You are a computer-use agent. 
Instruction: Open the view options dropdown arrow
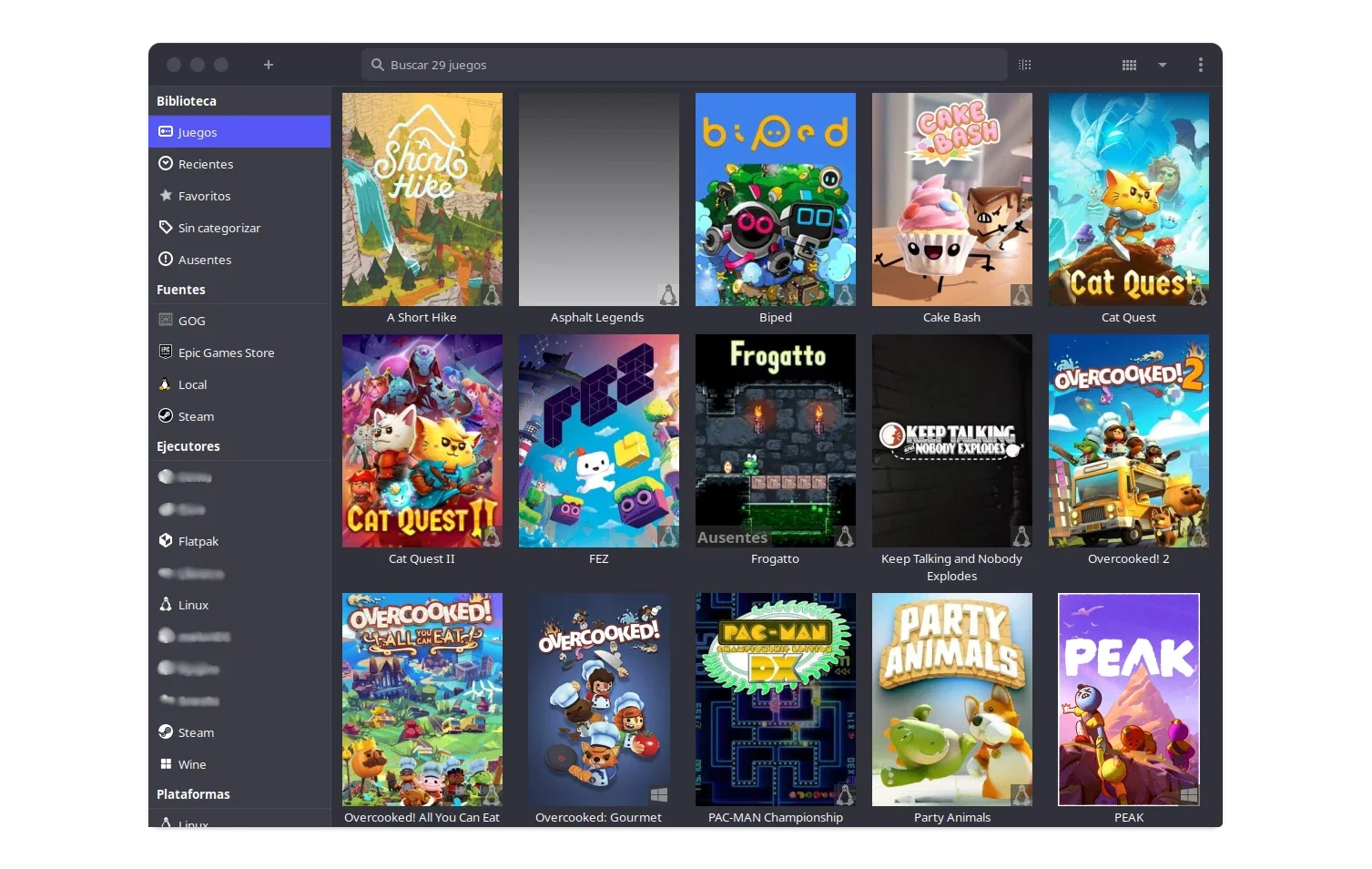tap(1163, 65)
